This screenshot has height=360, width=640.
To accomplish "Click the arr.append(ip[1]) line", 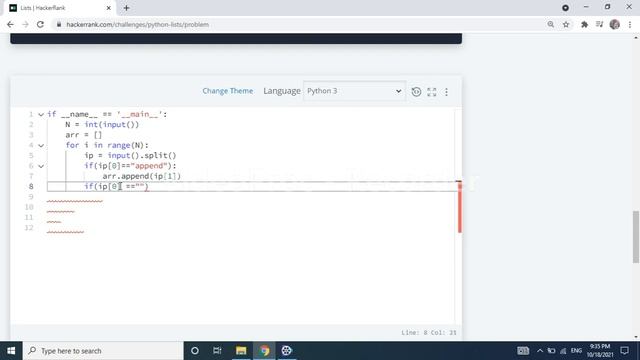I will coord(142,176).
